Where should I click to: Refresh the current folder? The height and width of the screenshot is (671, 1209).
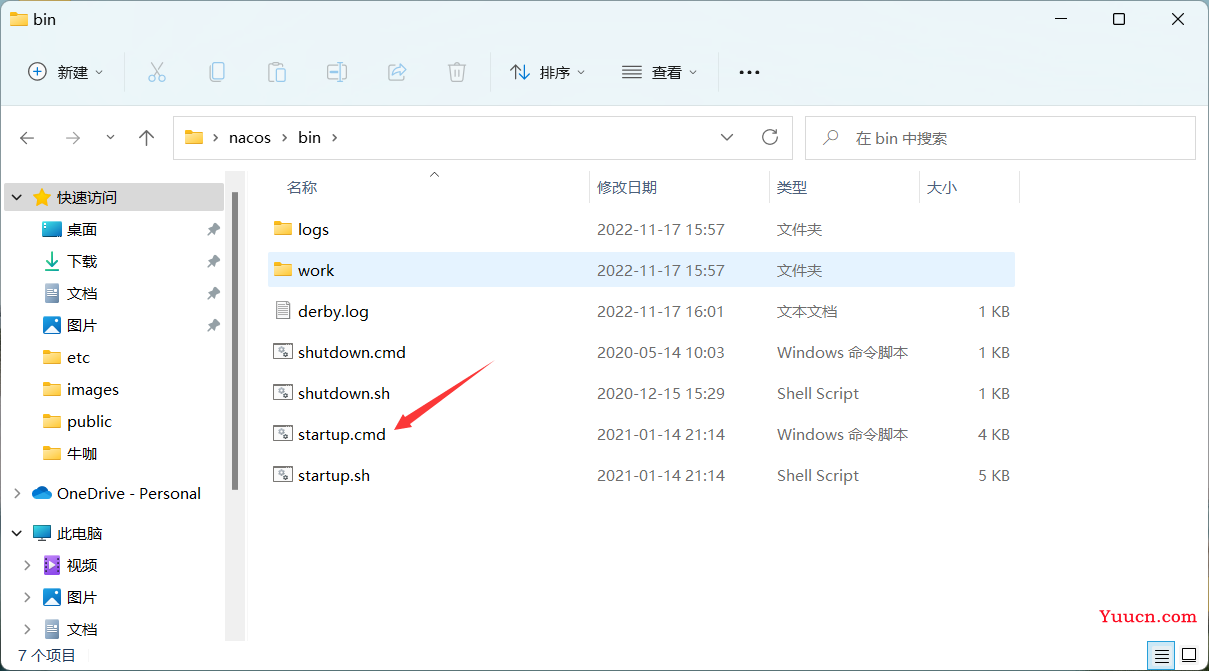769,137
